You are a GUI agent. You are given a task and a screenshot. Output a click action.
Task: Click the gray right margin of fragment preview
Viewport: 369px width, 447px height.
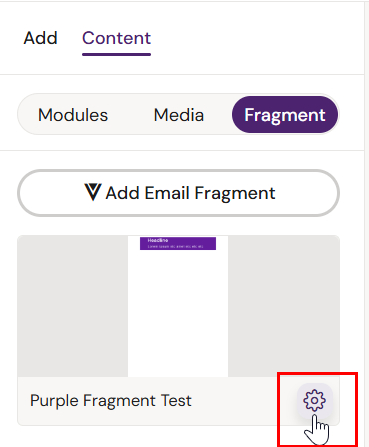(x=284, y=306)
